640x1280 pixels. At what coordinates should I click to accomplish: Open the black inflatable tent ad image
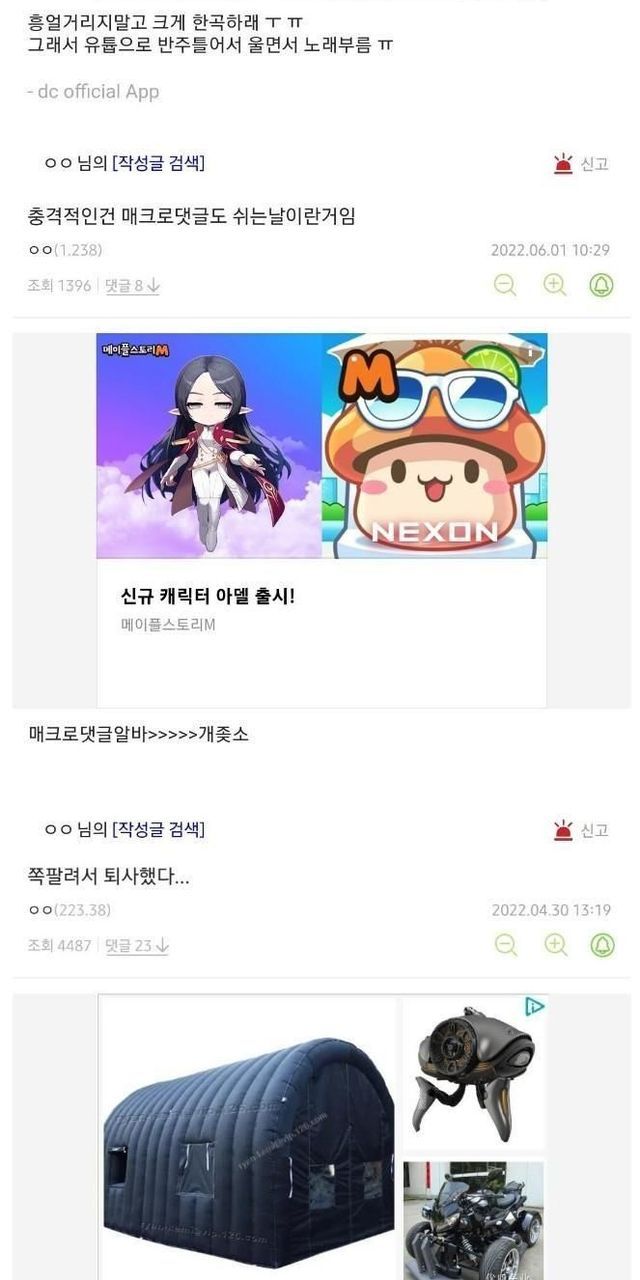click(249, 1138)
